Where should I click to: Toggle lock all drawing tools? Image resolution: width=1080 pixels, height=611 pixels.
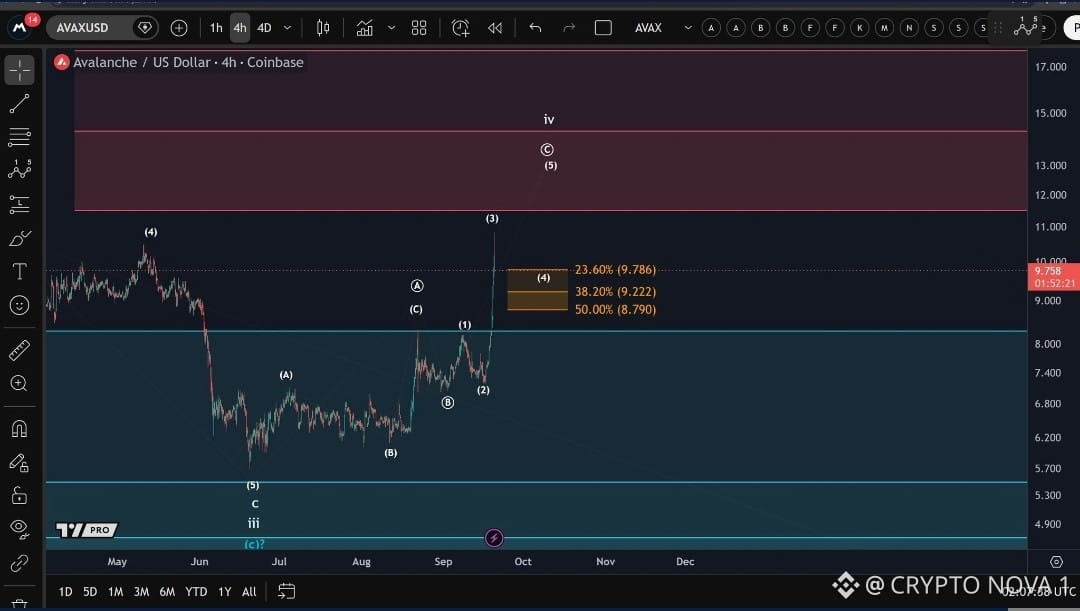coord(19,495)
